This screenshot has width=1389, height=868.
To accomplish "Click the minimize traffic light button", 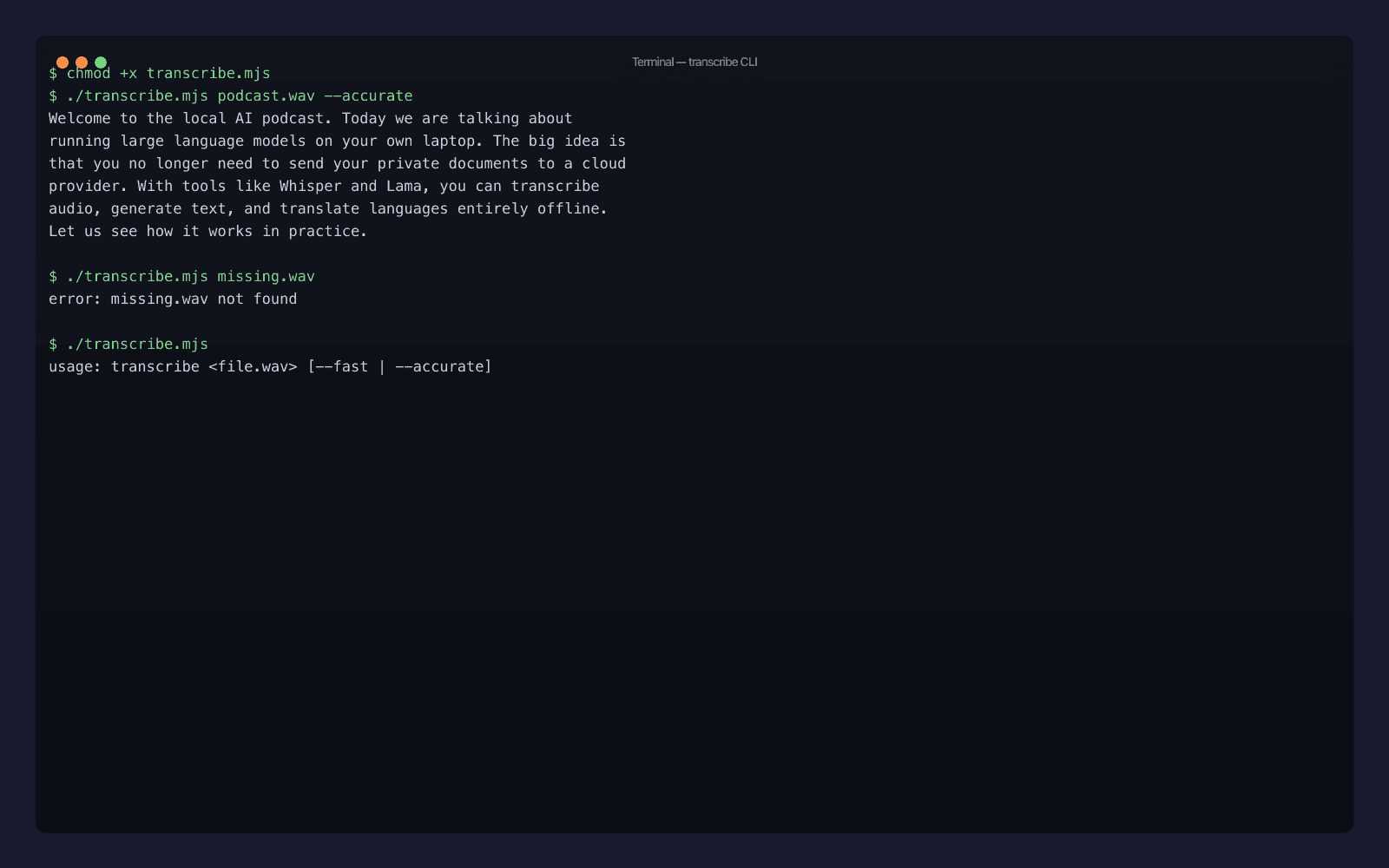I will tap(82, 62).
